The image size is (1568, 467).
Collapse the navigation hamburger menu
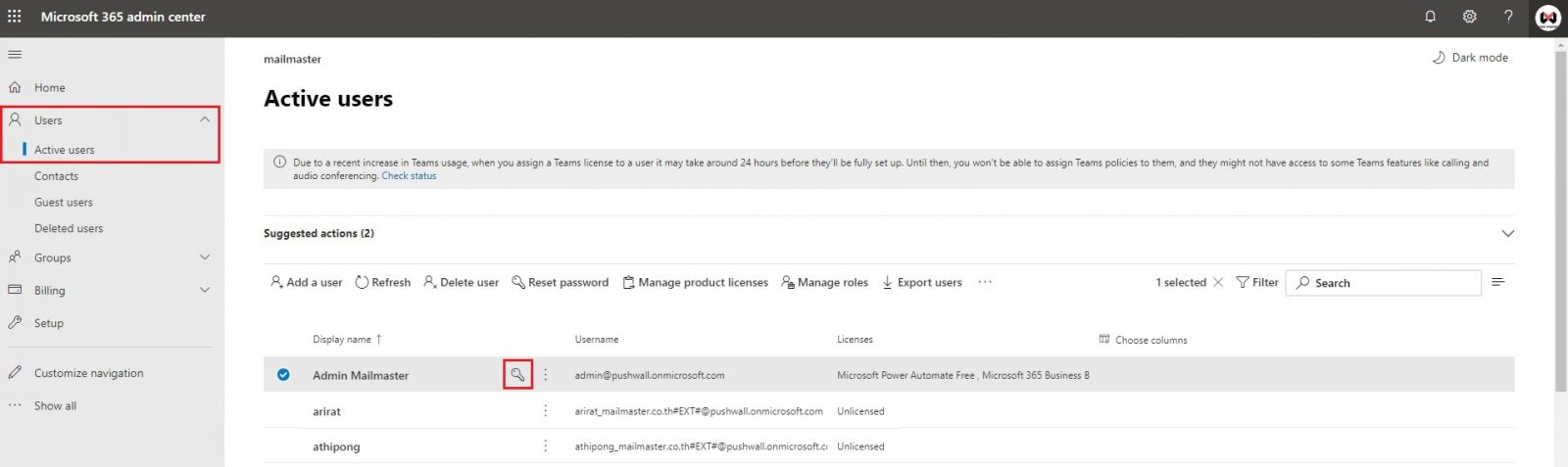tap(15, 55)
